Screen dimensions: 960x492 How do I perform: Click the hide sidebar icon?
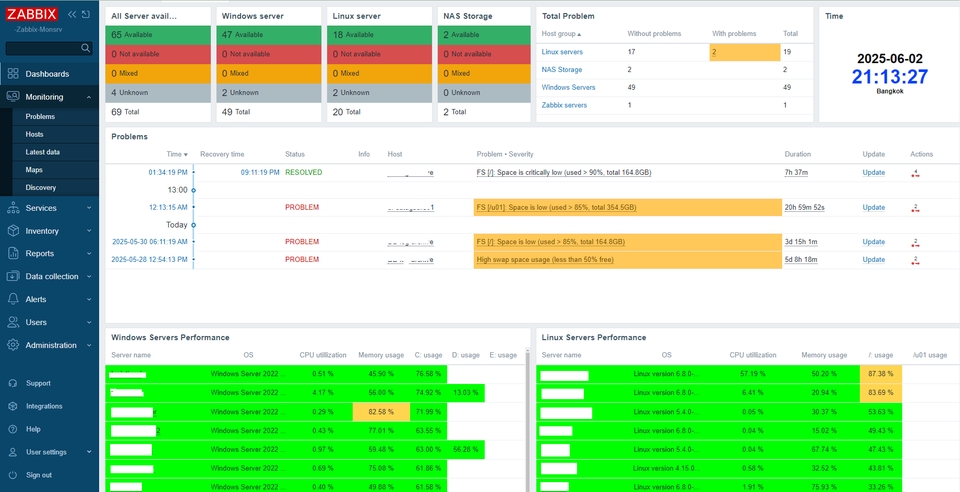click(x=85, y=14)
